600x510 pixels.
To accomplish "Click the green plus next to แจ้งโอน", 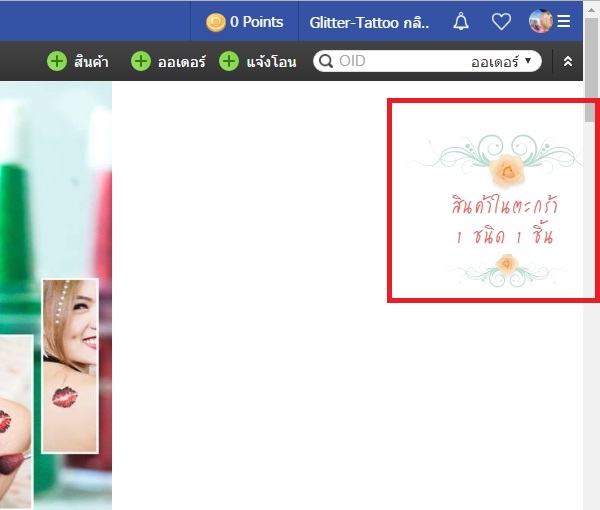I will 229,61.
